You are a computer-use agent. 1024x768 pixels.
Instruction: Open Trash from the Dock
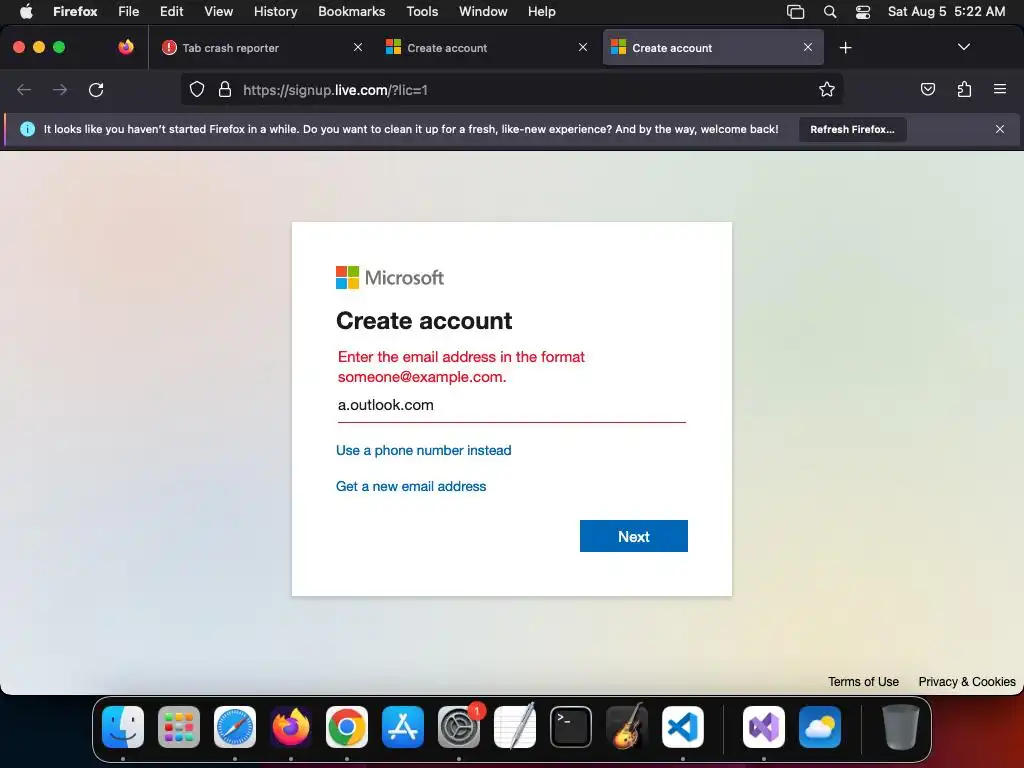901,727
